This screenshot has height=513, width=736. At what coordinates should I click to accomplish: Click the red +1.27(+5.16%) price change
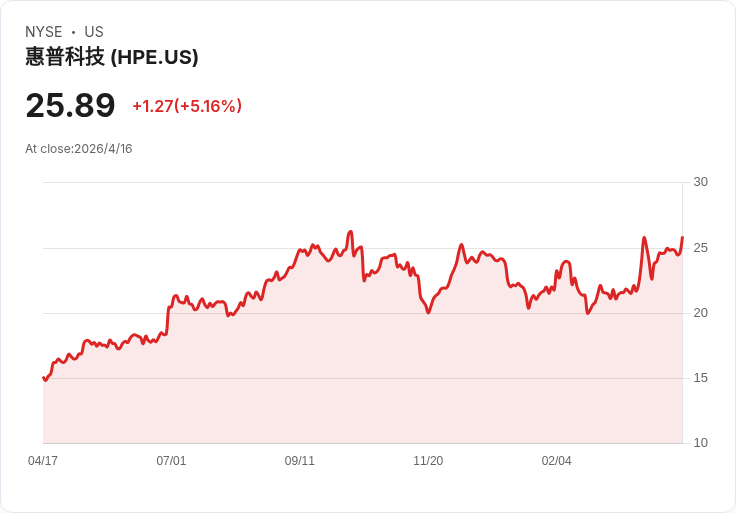pos(187,106)
